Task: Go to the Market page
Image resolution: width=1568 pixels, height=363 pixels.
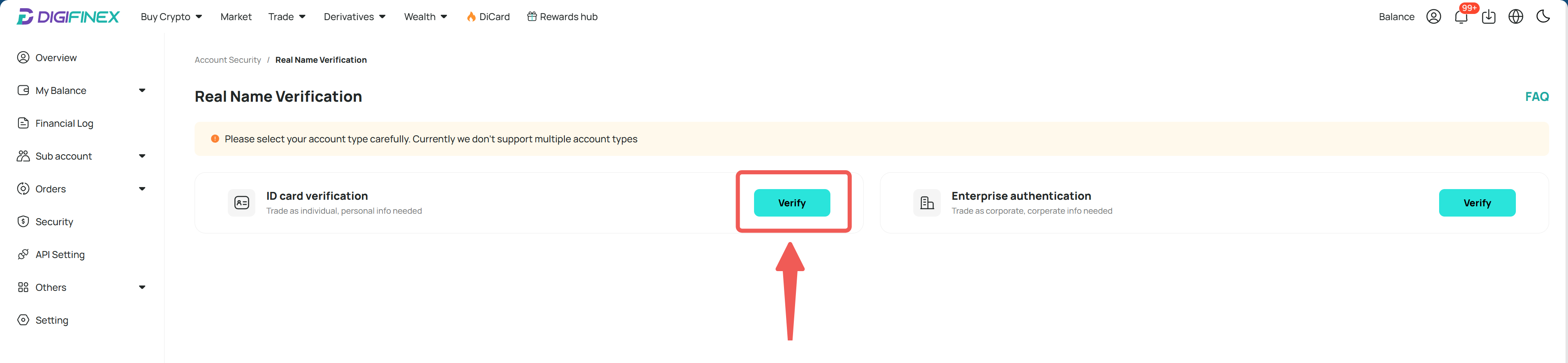Action: [x=236, y=16]
